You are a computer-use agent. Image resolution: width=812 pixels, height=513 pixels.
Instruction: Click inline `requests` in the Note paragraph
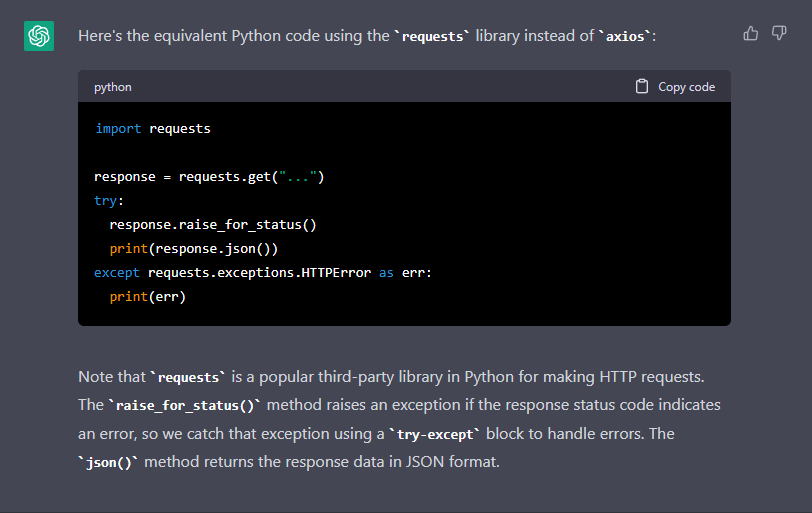(x=187, y=377)
